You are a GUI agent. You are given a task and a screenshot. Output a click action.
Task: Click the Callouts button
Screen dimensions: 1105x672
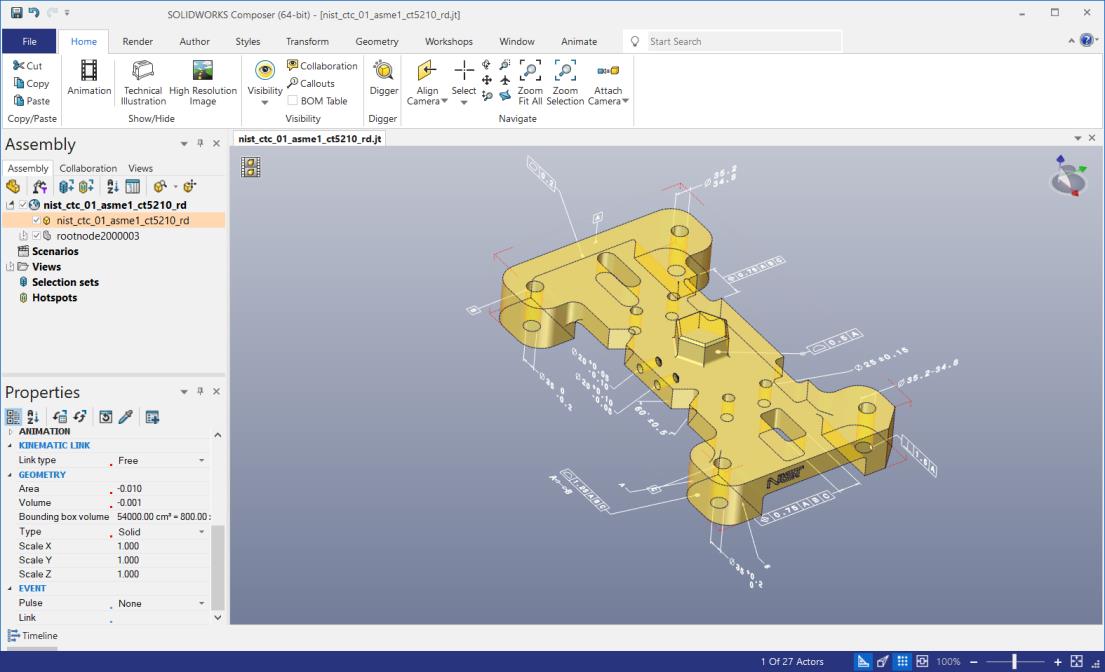pyautogui.click(x=311, y=83)
